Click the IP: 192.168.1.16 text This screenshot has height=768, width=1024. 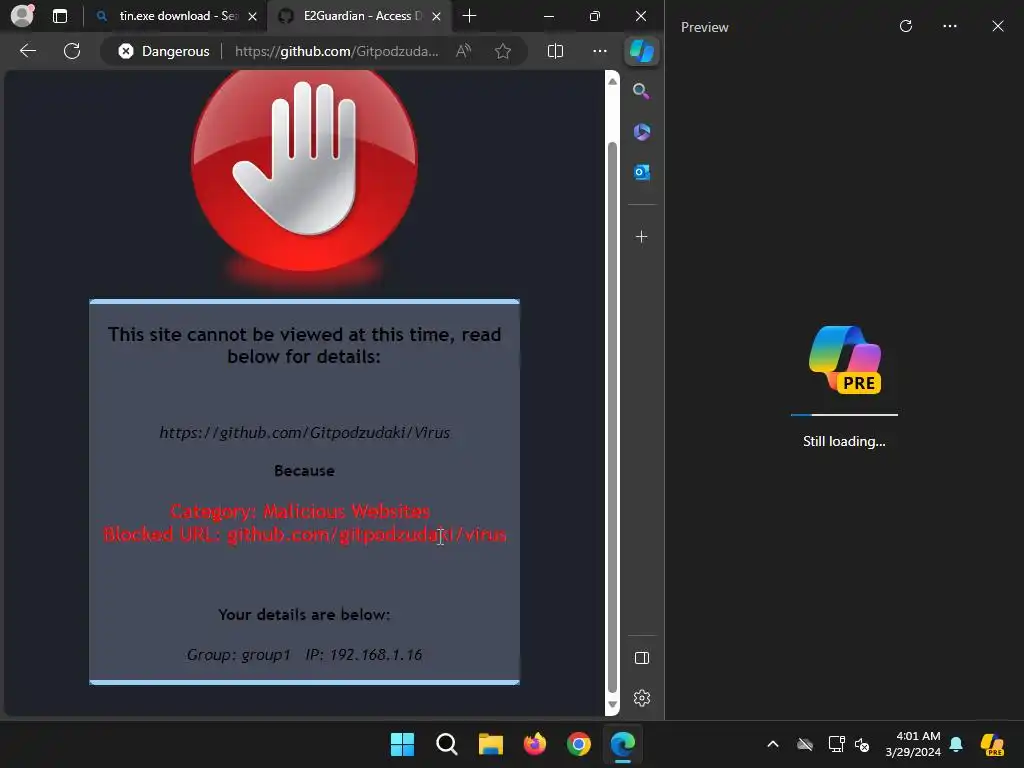[x=364, y=654]
